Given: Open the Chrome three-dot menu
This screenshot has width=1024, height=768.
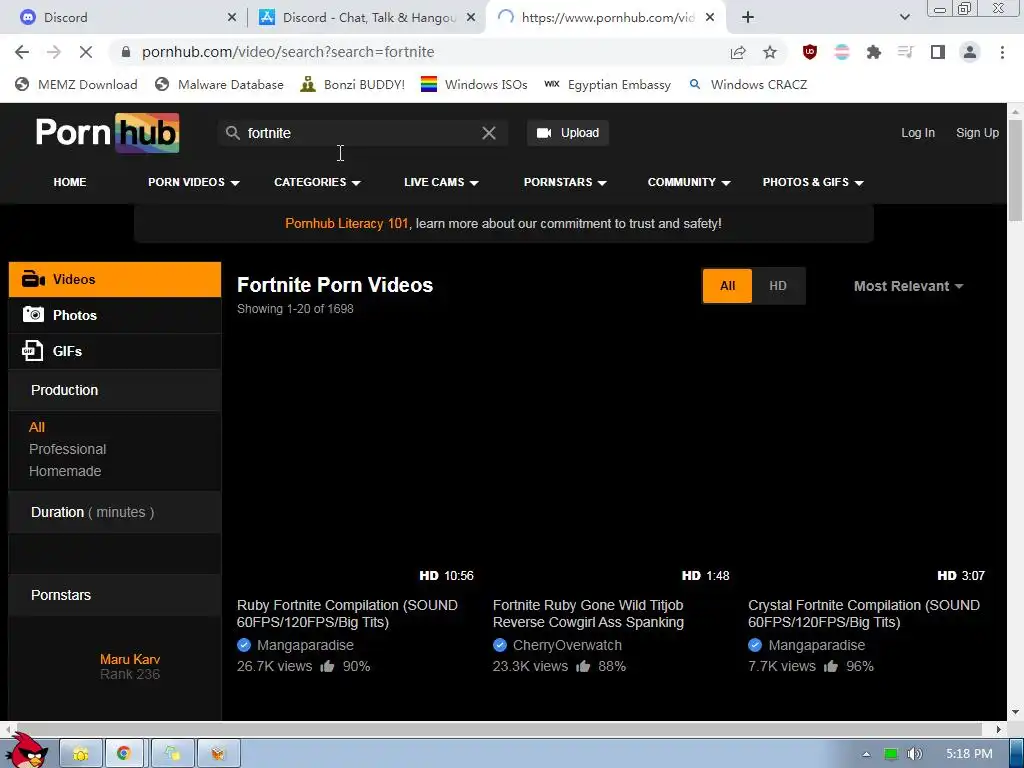Looking at the screenshot, I should (1002, 52).
